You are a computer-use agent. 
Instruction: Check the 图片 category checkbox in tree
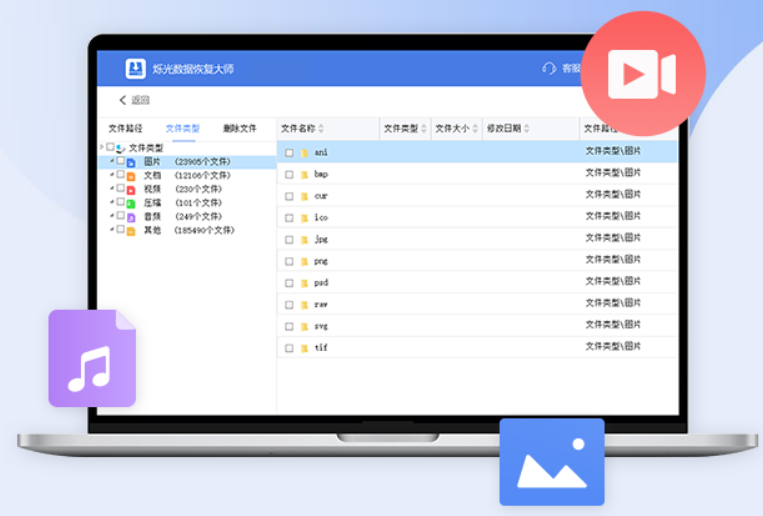(x=120, y=161)
